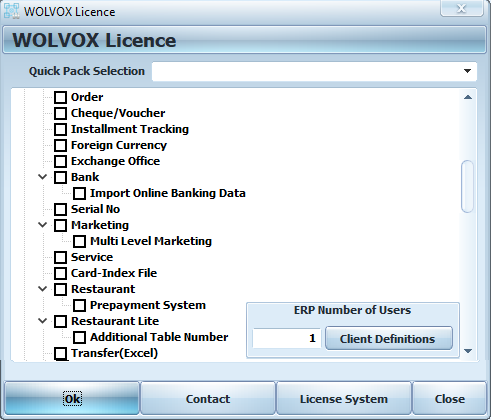This screenshot has width=491, height=420.
Task: Click the scroll up arrow in module list
Action: pyautogui.click(x=468, y=97)
